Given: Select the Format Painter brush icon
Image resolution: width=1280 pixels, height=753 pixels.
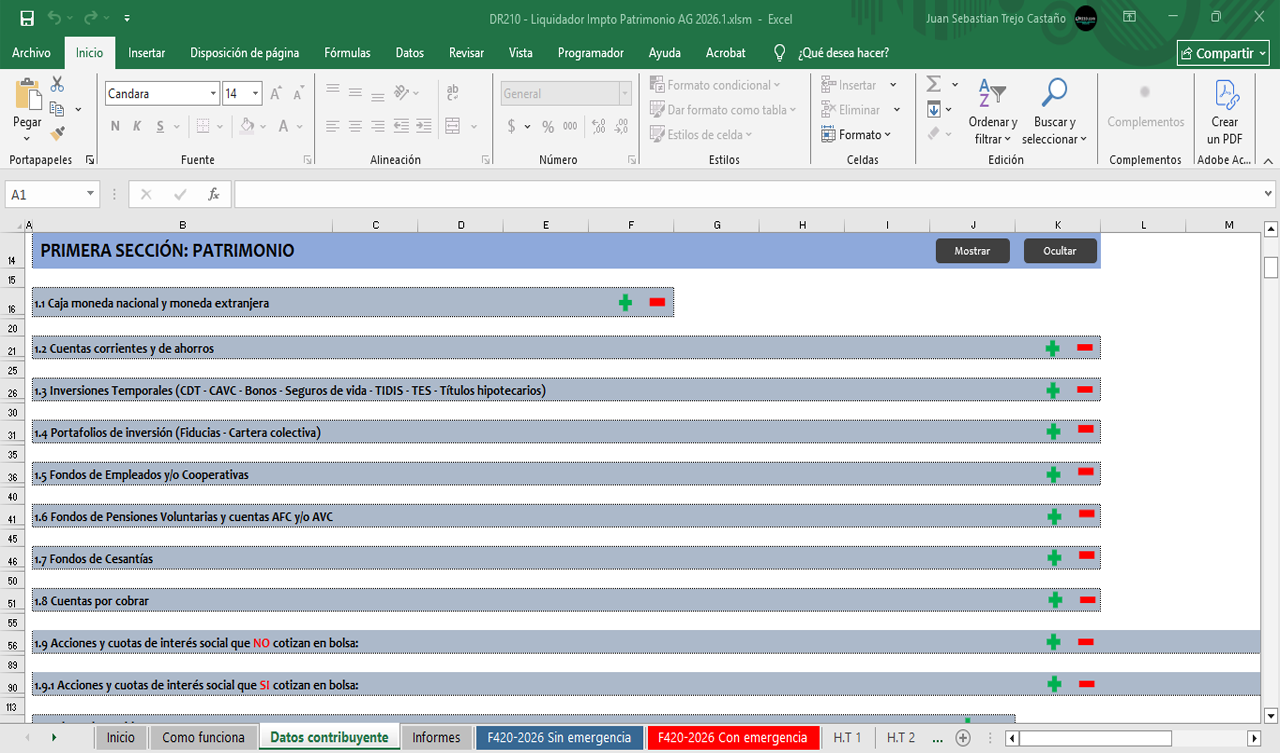Looking at the screenshot, I should pos(57,133).
